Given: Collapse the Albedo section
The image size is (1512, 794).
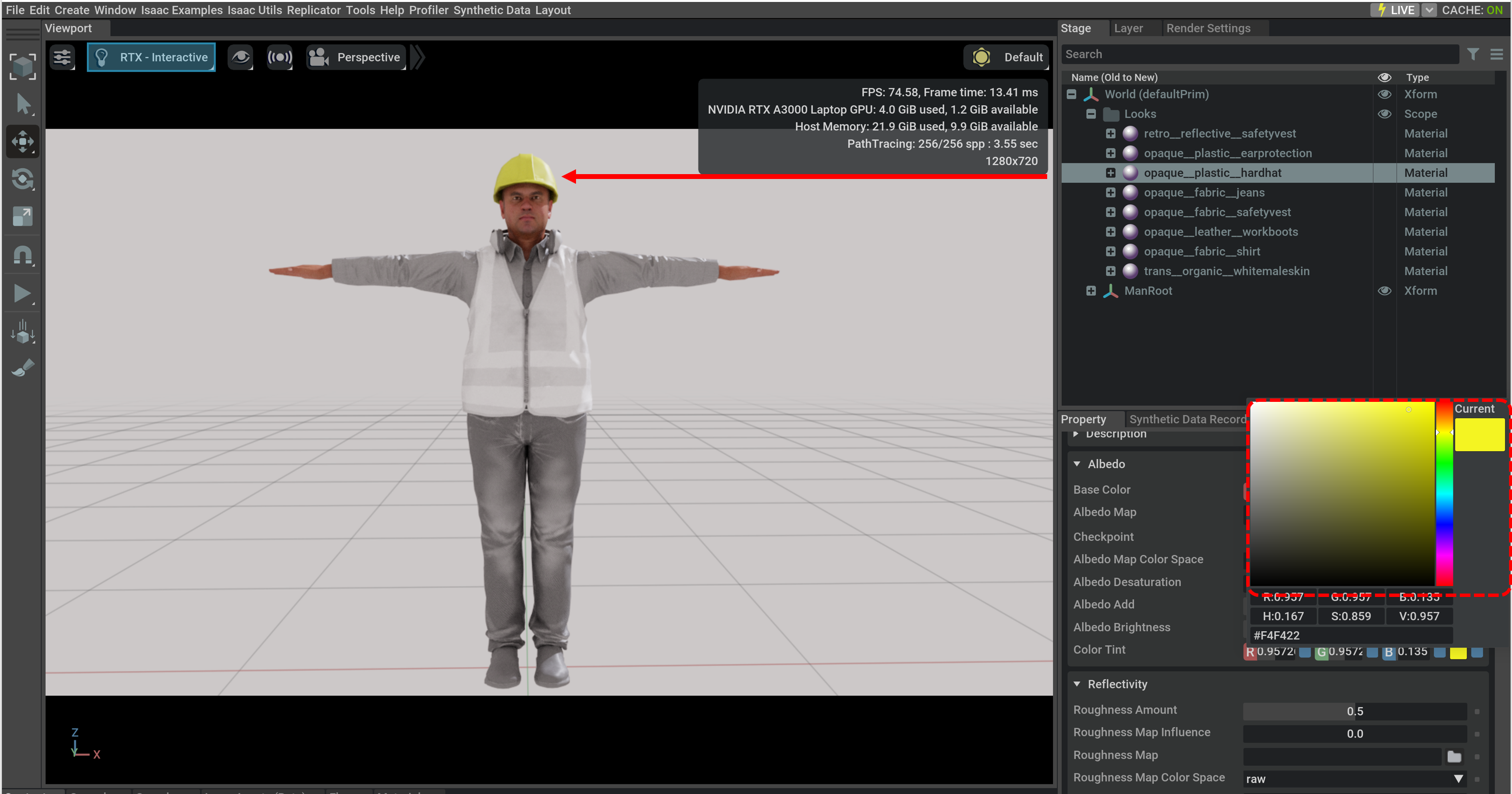Looking at the screenshot, I should coord(1077,464).
